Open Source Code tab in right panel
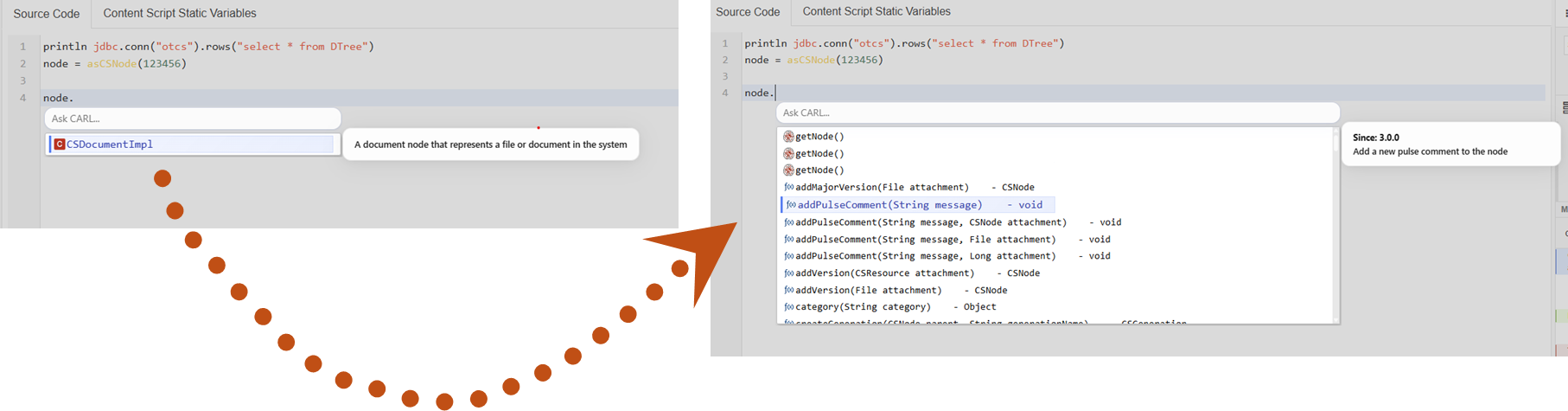This screenshot has height=411, width=1568. (748, 12)
